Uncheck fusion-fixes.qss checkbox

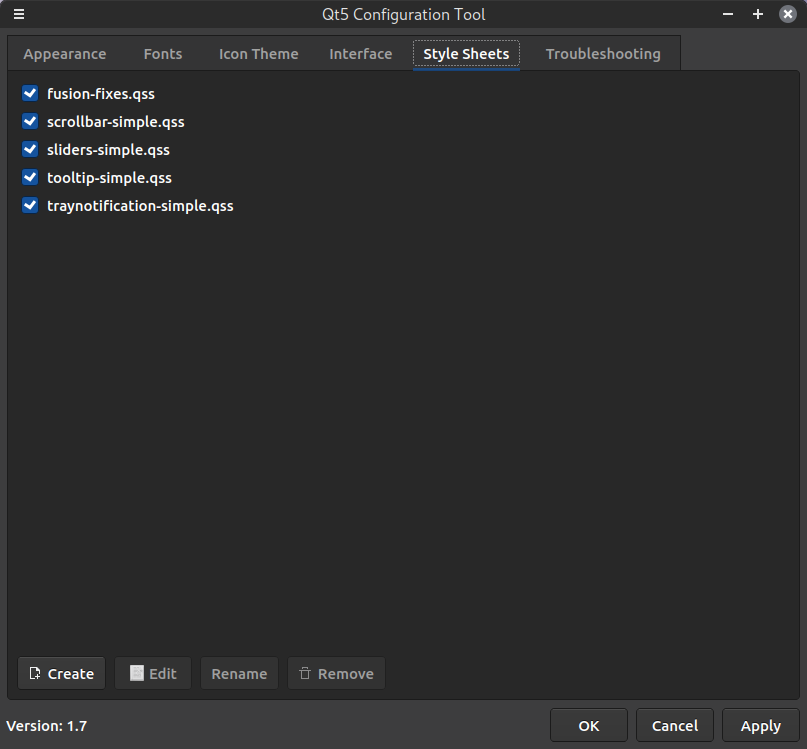pos(30,94)
